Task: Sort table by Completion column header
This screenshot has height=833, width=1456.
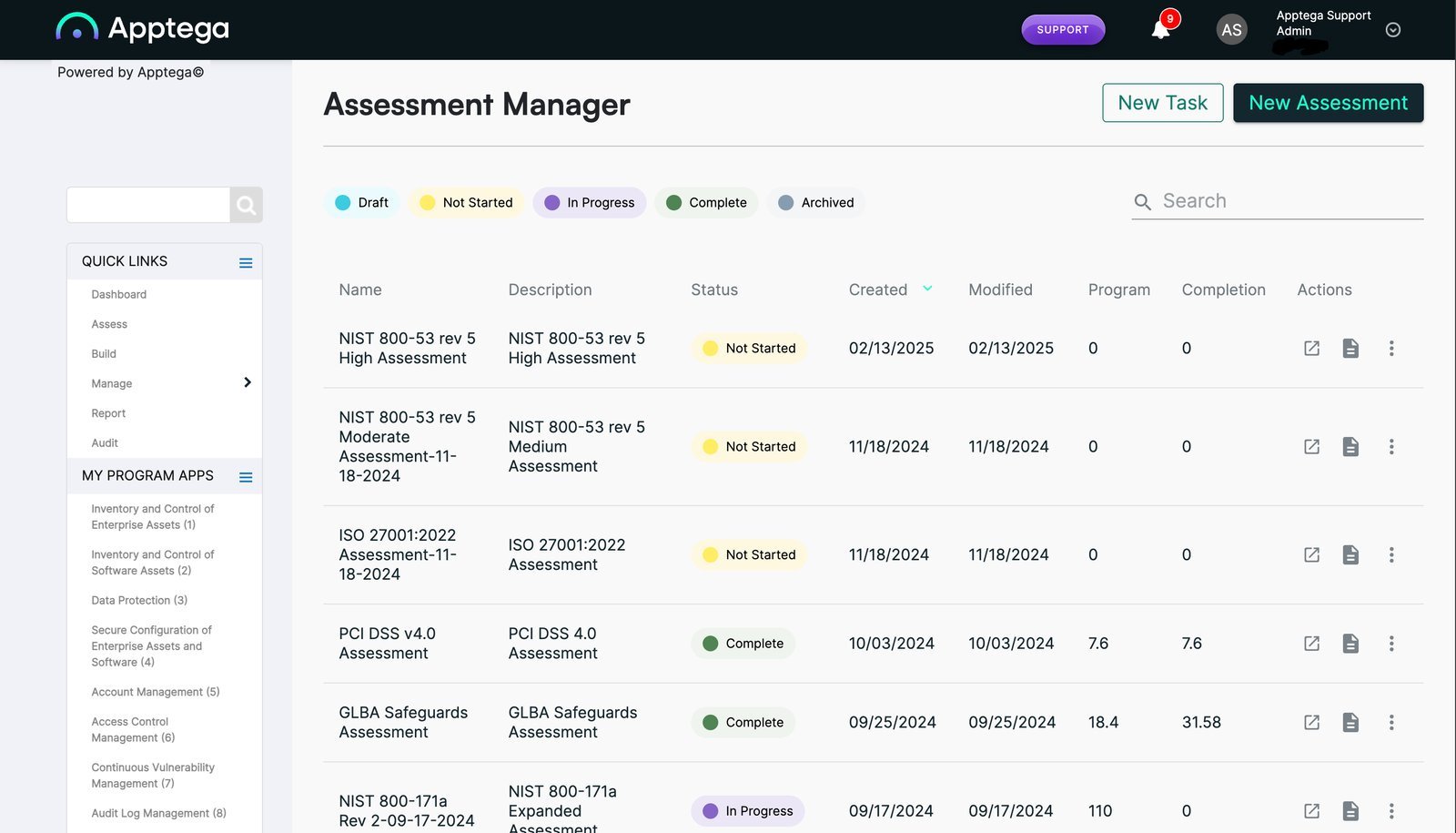Action: 1223,290
